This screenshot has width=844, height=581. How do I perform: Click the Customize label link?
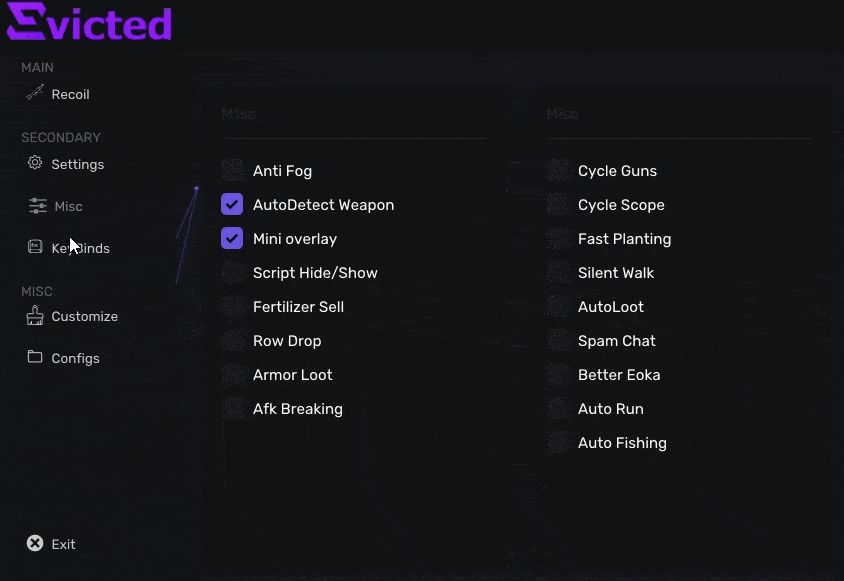[x=84, y=316]
